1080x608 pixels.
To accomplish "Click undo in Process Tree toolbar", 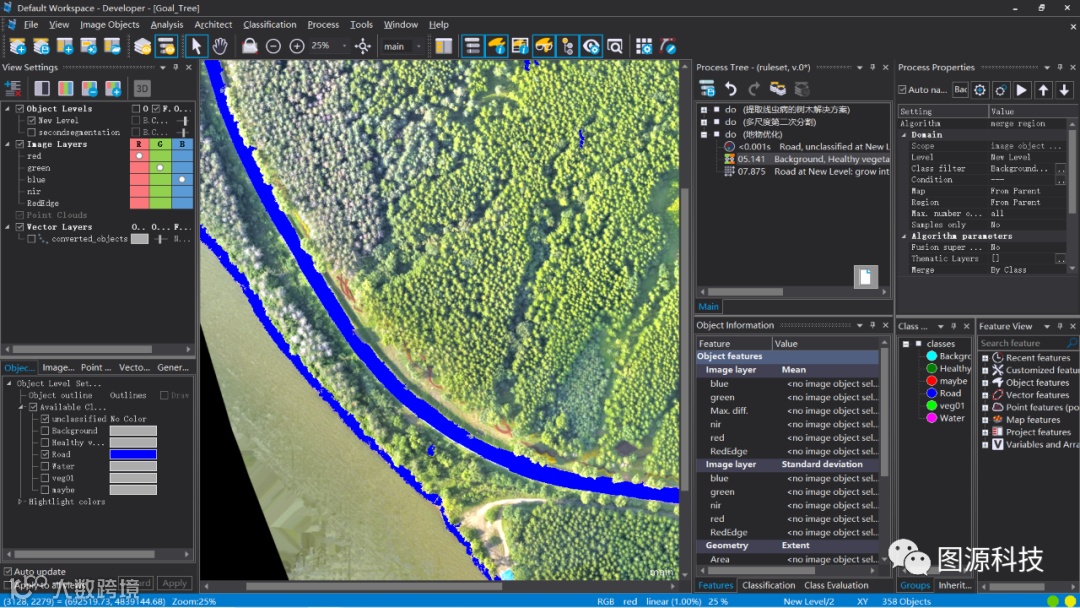I will click(731, 89).
